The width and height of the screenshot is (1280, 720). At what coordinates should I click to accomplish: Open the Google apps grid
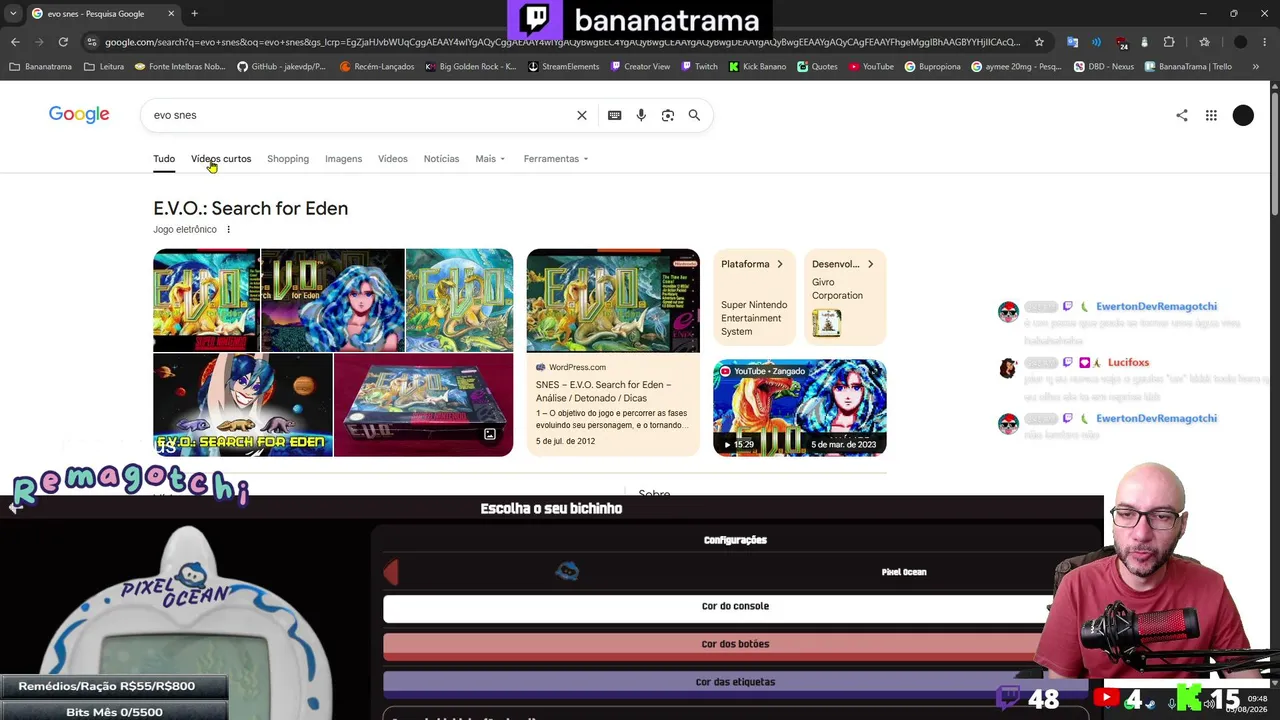coord(1211,115)
